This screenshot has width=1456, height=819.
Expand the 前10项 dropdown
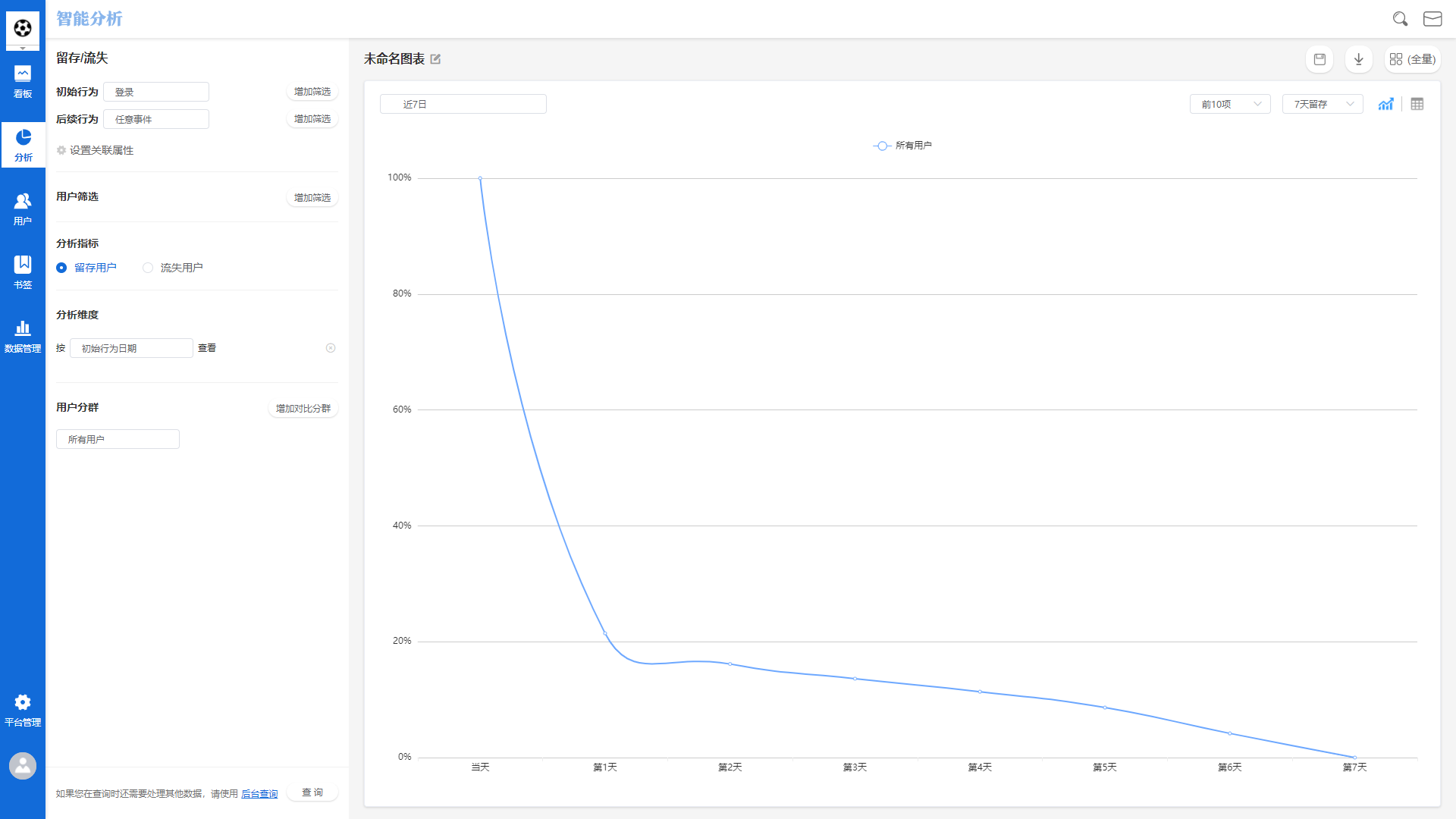click(1229, 104)
